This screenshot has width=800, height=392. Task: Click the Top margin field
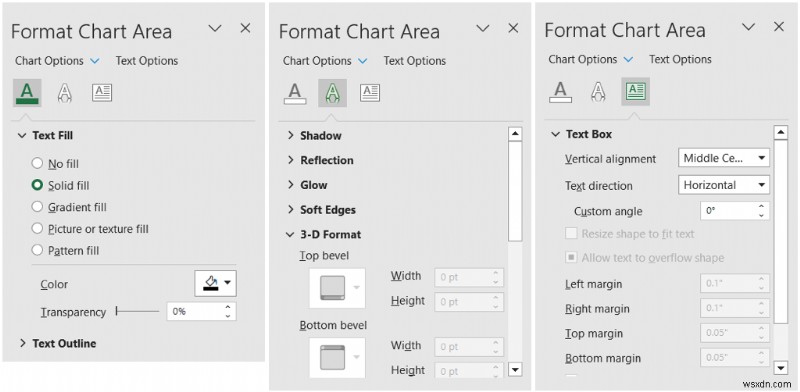click(735, 333)
